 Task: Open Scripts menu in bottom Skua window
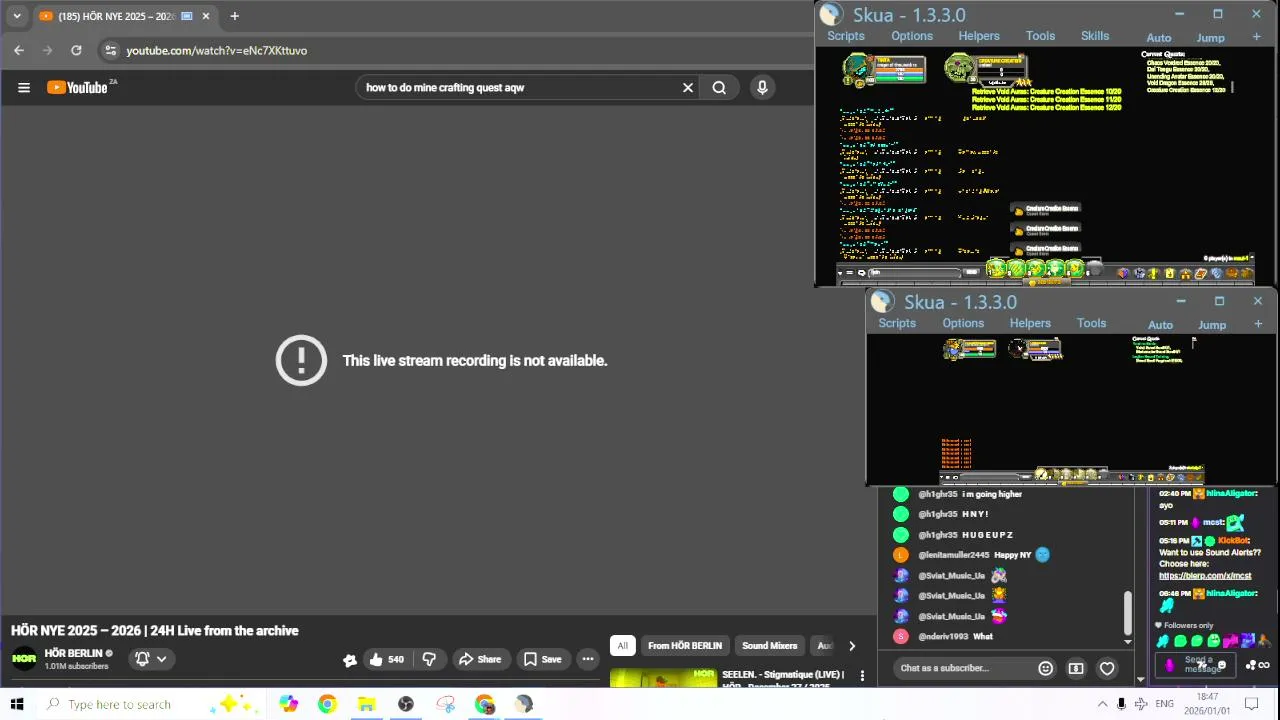coord(897,323)
